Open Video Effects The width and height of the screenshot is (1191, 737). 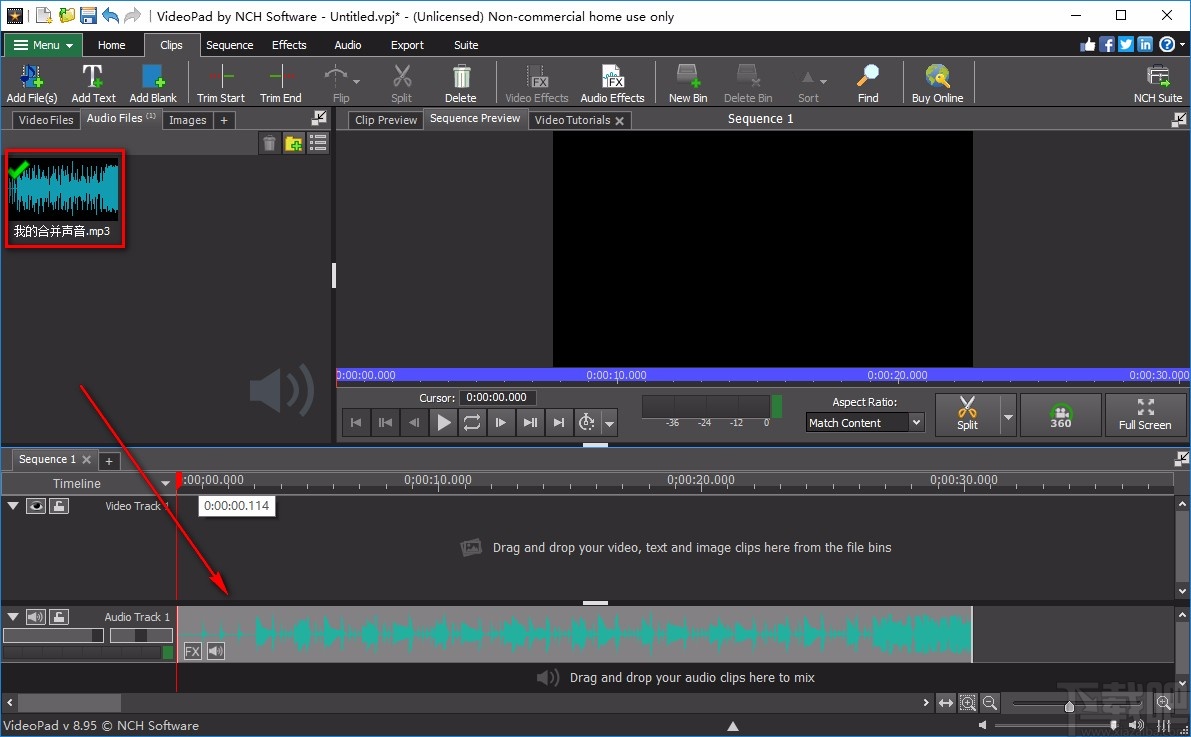click(536, 82)
